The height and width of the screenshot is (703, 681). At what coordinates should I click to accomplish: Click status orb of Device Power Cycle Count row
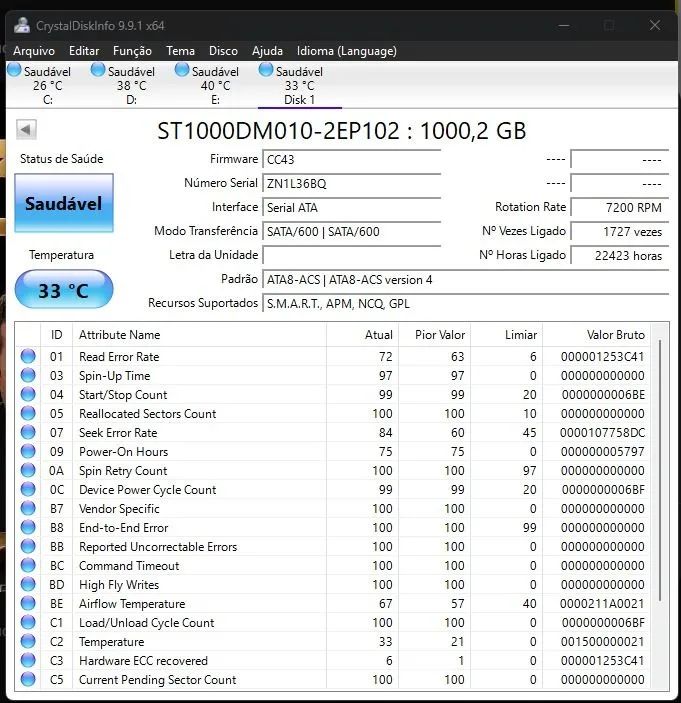(28, 489)
